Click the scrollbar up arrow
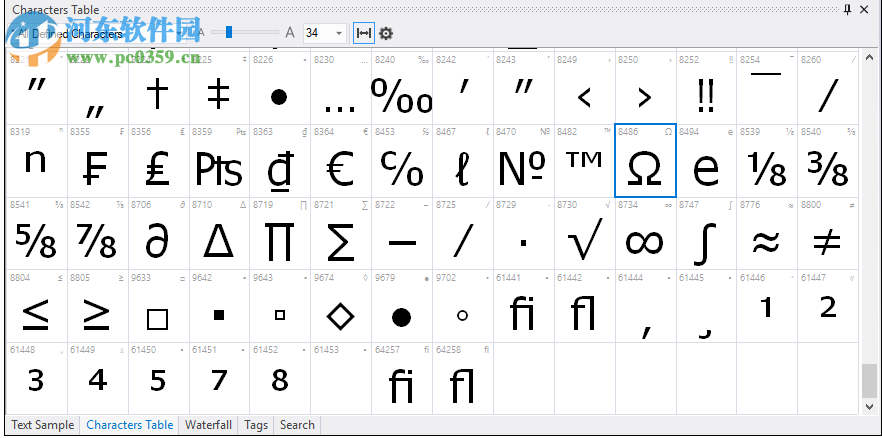 coord(869,57)
